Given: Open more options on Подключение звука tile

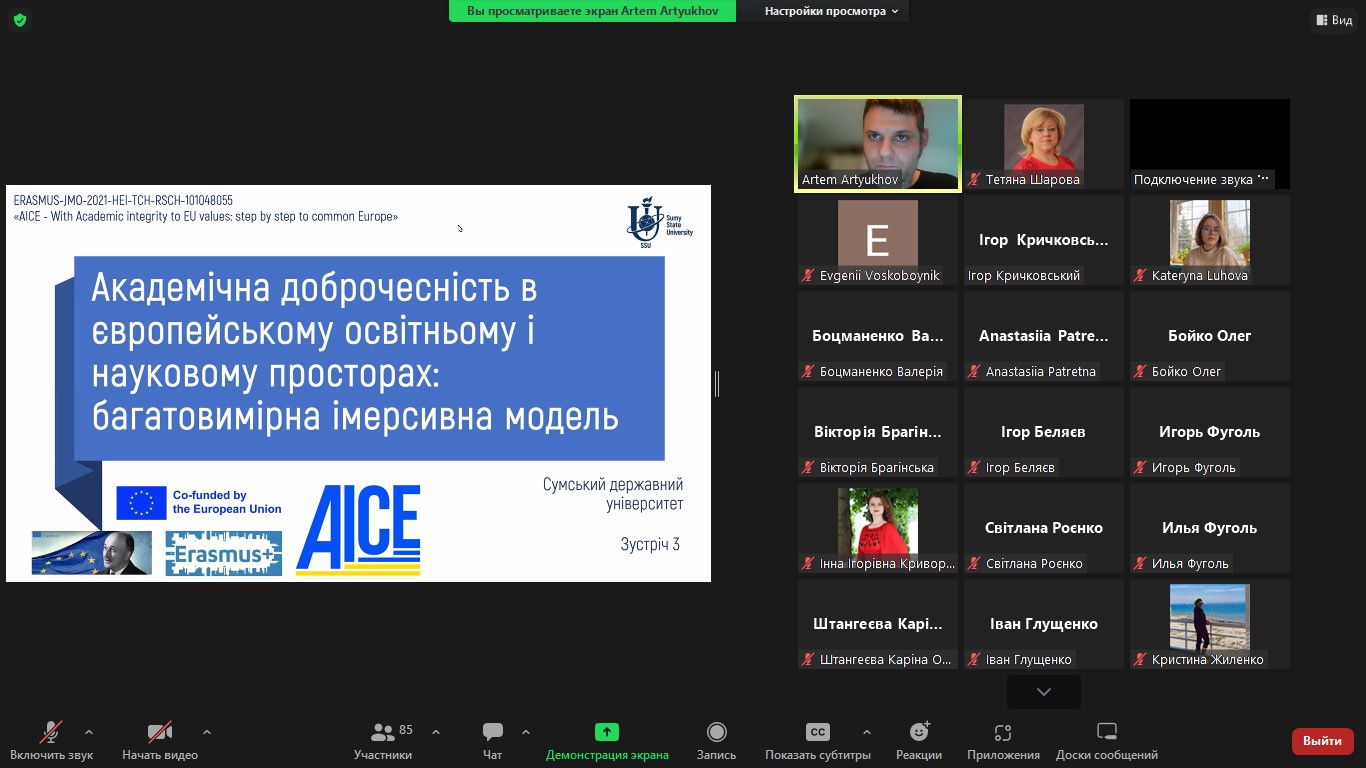Looking at the screenshot, I should (1263, 179).
